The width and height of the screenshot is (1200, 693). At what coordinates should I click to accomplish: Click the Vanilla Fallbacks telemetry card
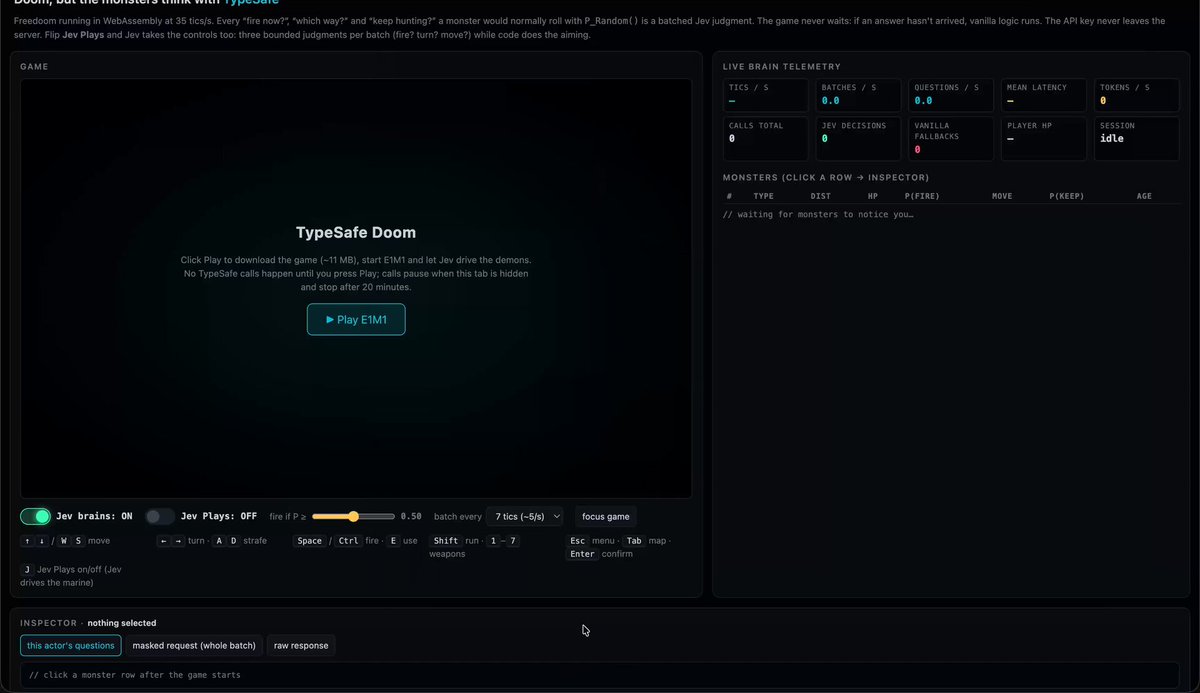point(951,138)
